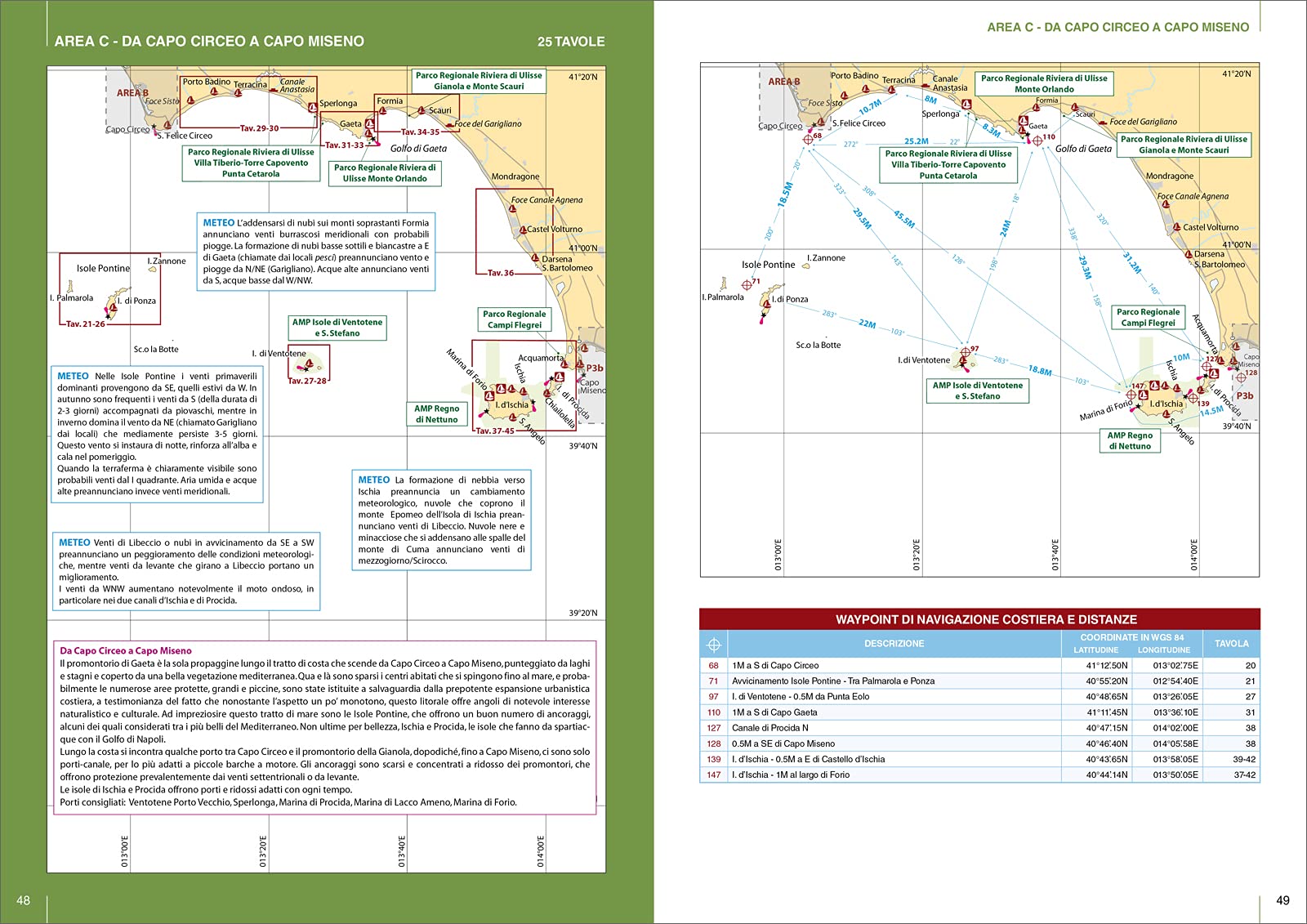Image resolution: width=1307 pixels, height=924 pixels.
Task: Click 'I. d'Ischia - 0.5M a E di Castello d'Ischia'
Action: [979, 759]
